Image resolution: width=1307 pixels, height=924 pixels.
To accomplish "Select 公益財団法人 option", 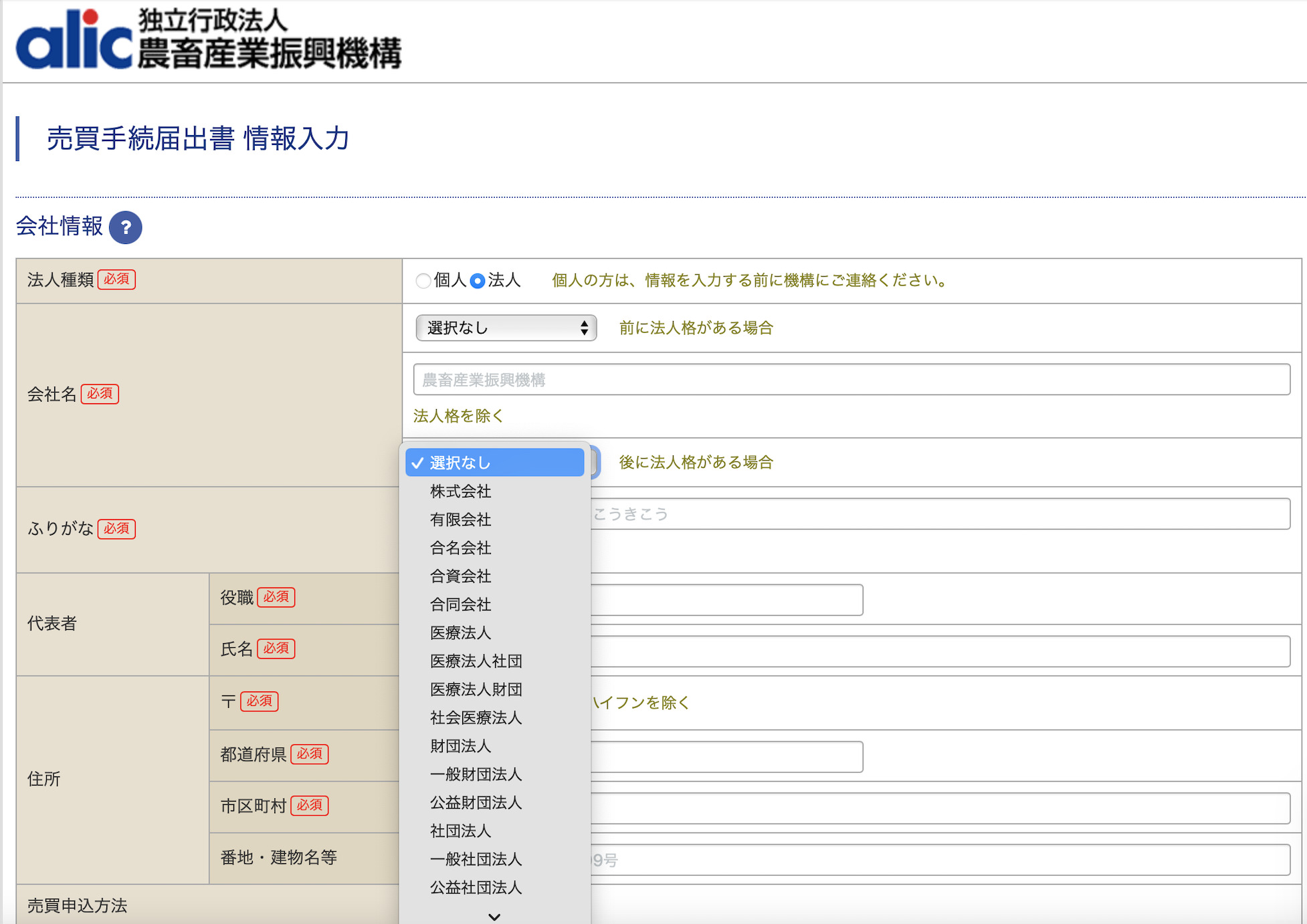I will point(495,802).
